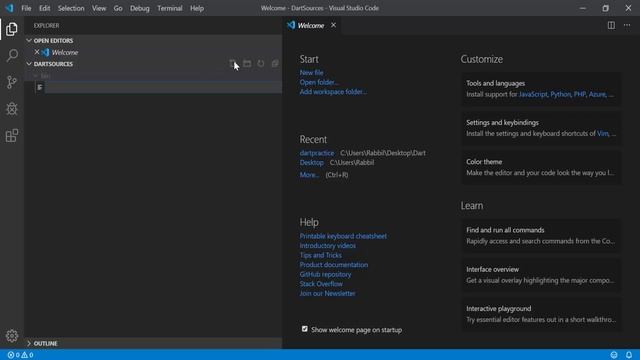Viewport: 640px width, 360px height.
Task: Click the Collapse Folders icon in Explorer
Action: (x=275, y=64)
